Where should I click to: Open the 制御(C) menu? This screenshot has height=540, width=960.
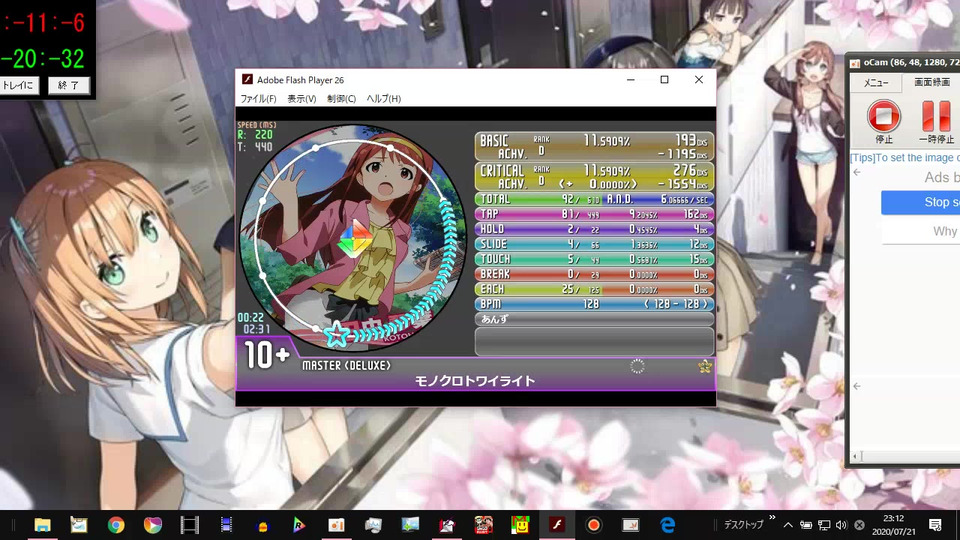click(x=342, y=99)
